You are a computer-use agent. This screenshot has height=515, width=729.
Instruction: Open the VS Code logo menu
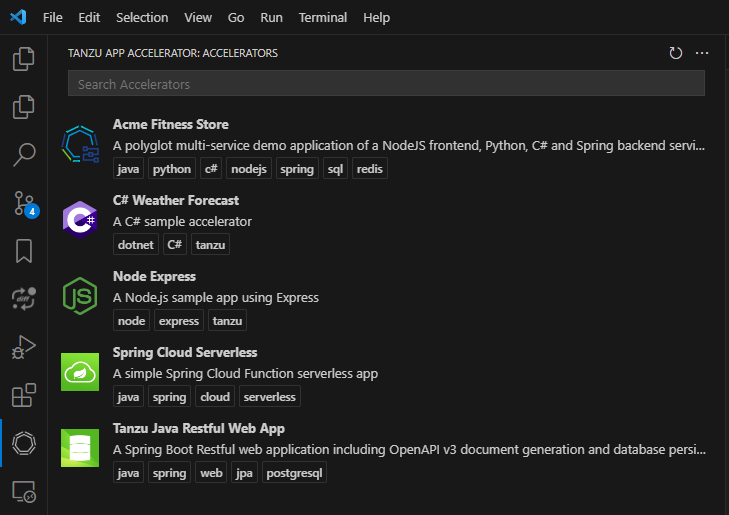(18, 17)
